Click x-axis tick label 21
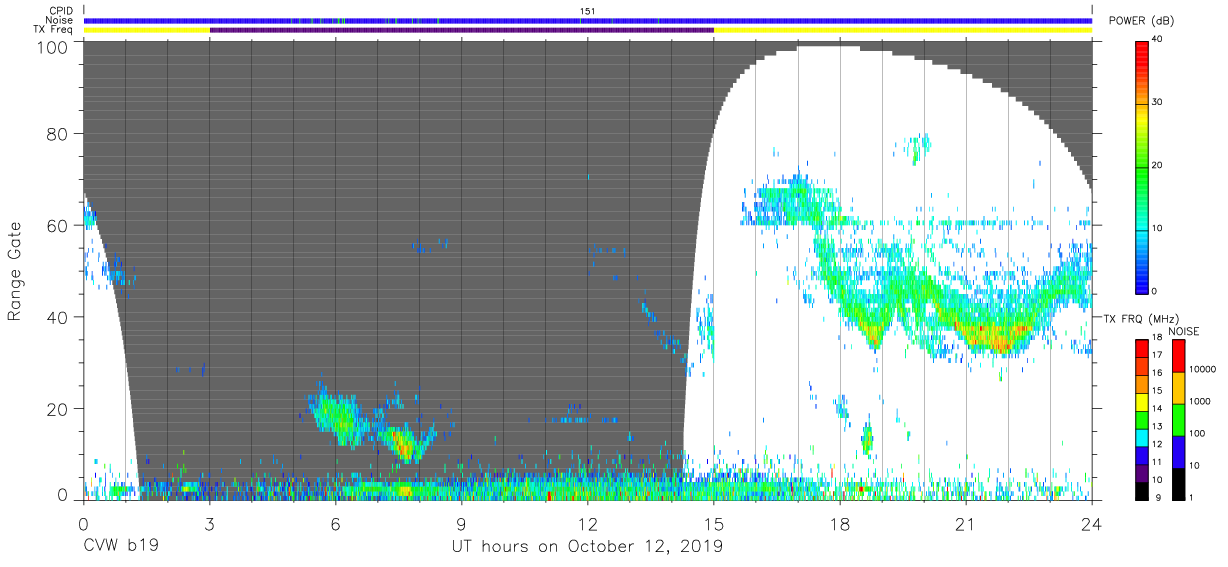Viewport: 1228px width, 567px height. tap(966, 524)
